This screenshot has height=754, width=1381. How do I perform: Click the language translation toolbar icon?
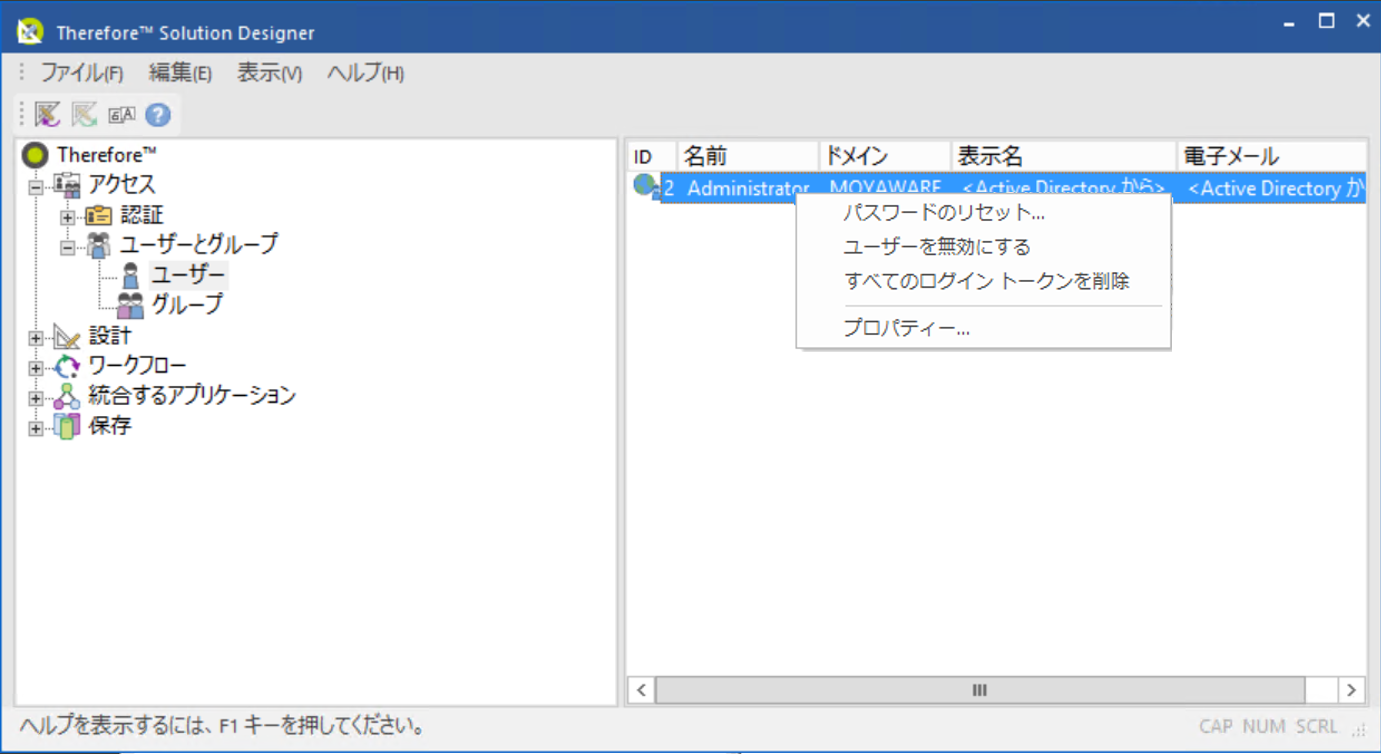[122, 115]
